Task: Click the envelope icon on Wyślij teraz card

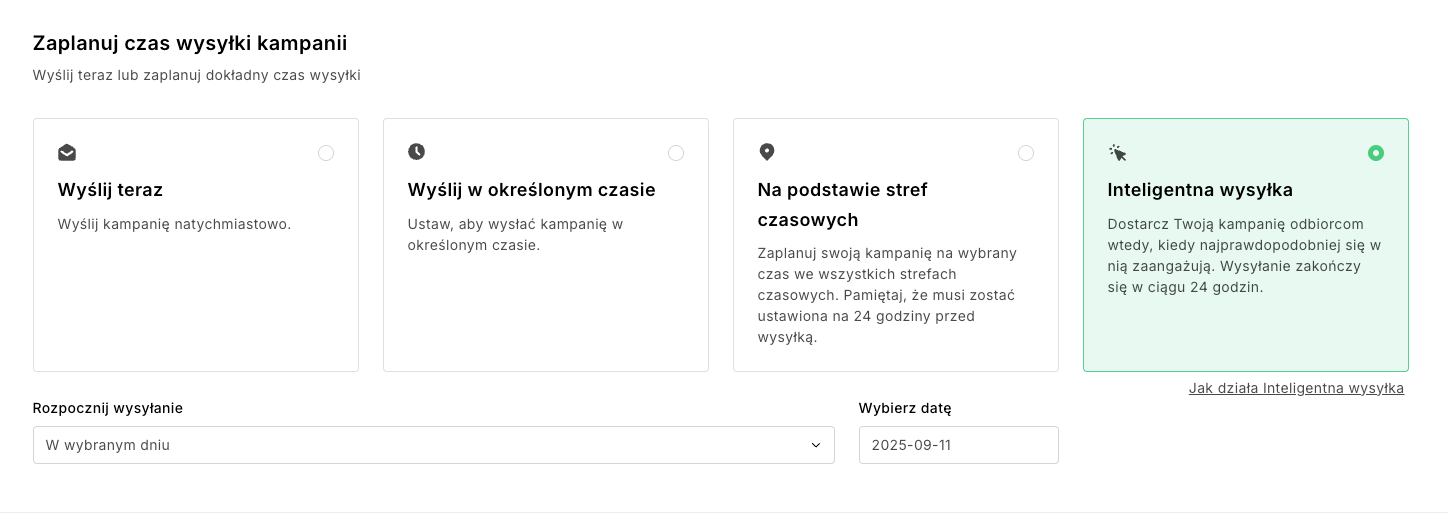Action: click(67, 153)
